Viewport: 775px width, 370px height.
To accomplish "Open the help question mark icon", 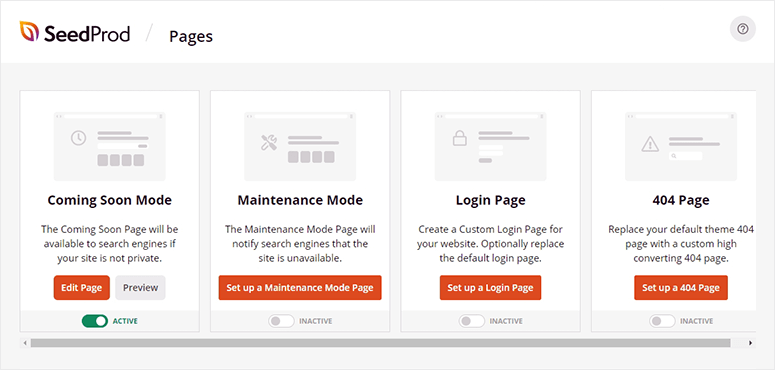I will pos(743,29).
